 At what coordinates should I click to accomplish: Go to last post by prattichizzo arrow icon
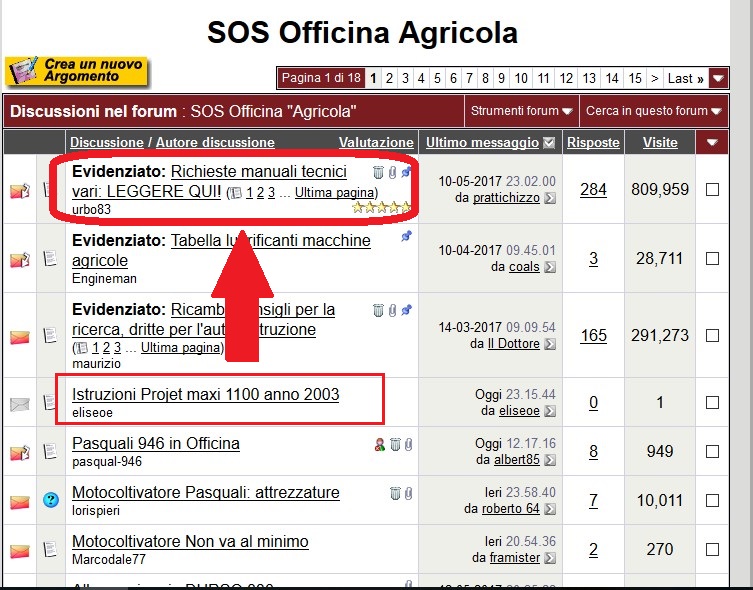[x=550, y=198]
